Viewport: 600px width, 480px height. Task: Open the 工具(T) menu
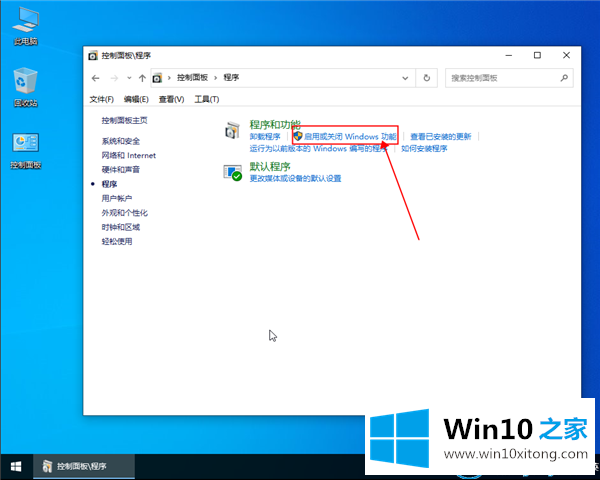207,100
